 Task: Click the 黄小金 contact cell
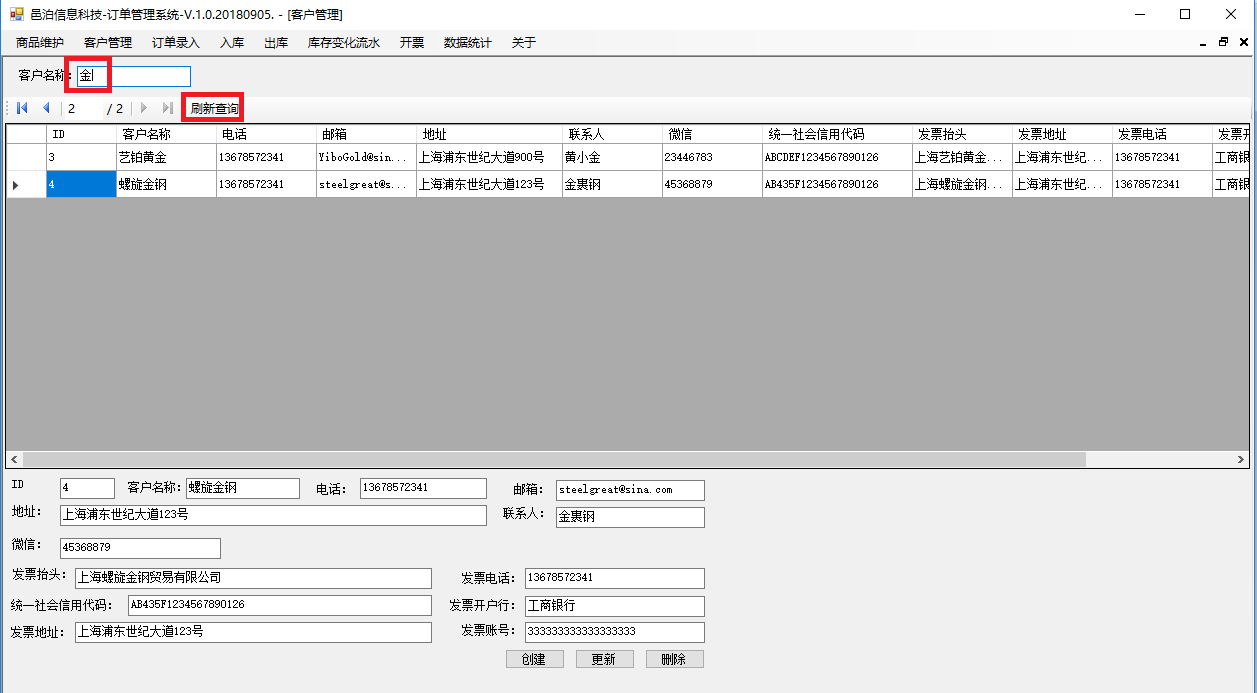(612, 157)
